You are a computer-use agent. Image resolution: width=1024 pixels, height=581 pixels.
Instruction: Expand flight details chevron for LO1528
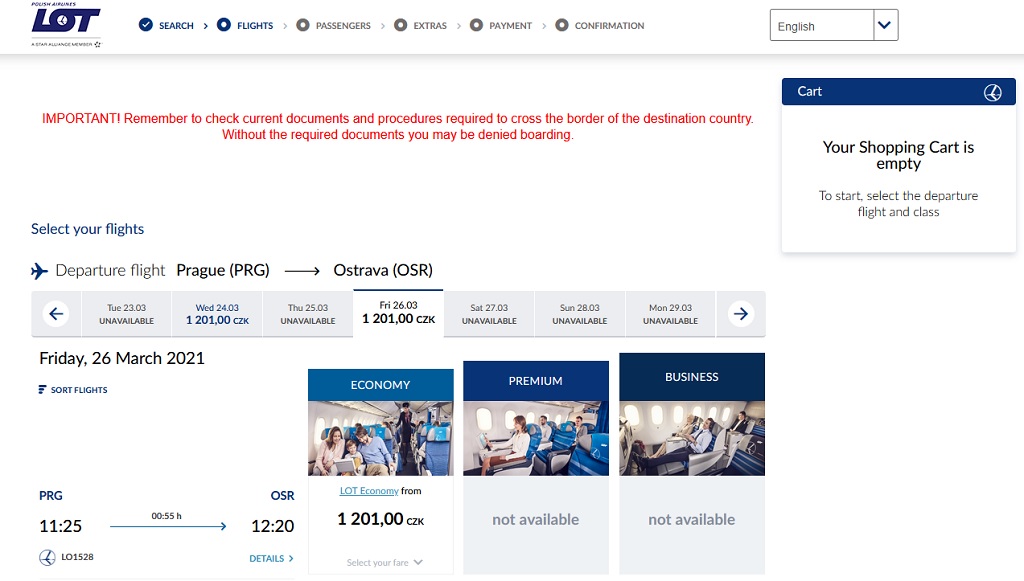click(x=291, y=559)
